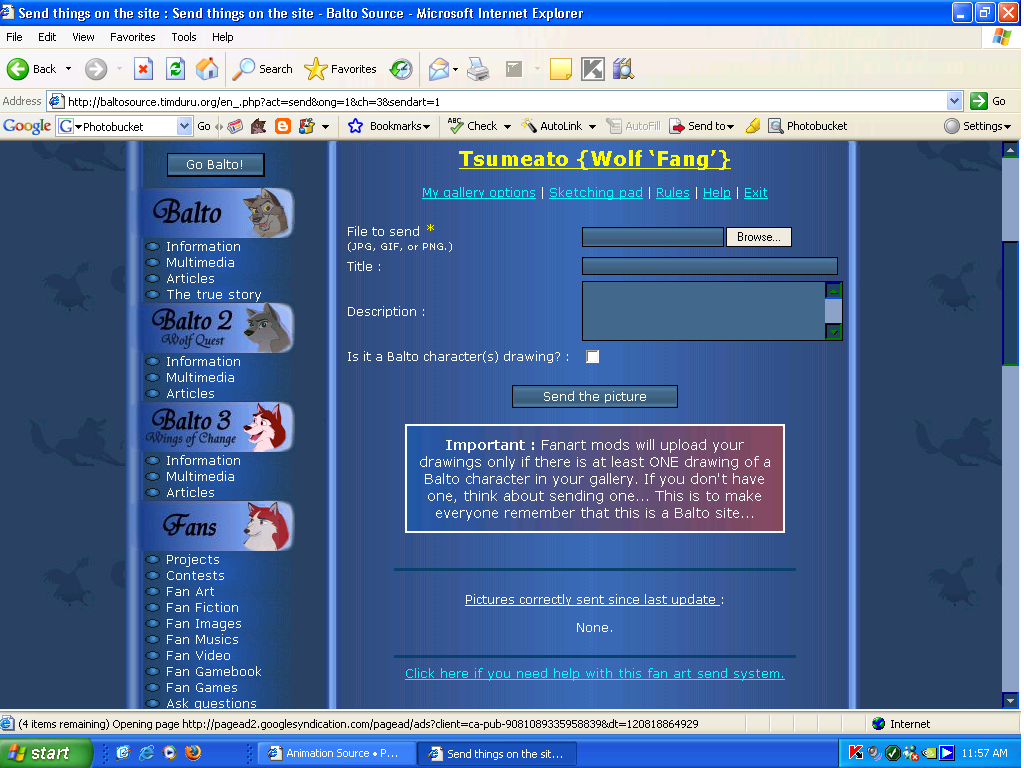Click the Mail envelope toolbar icon

[439, 69]
